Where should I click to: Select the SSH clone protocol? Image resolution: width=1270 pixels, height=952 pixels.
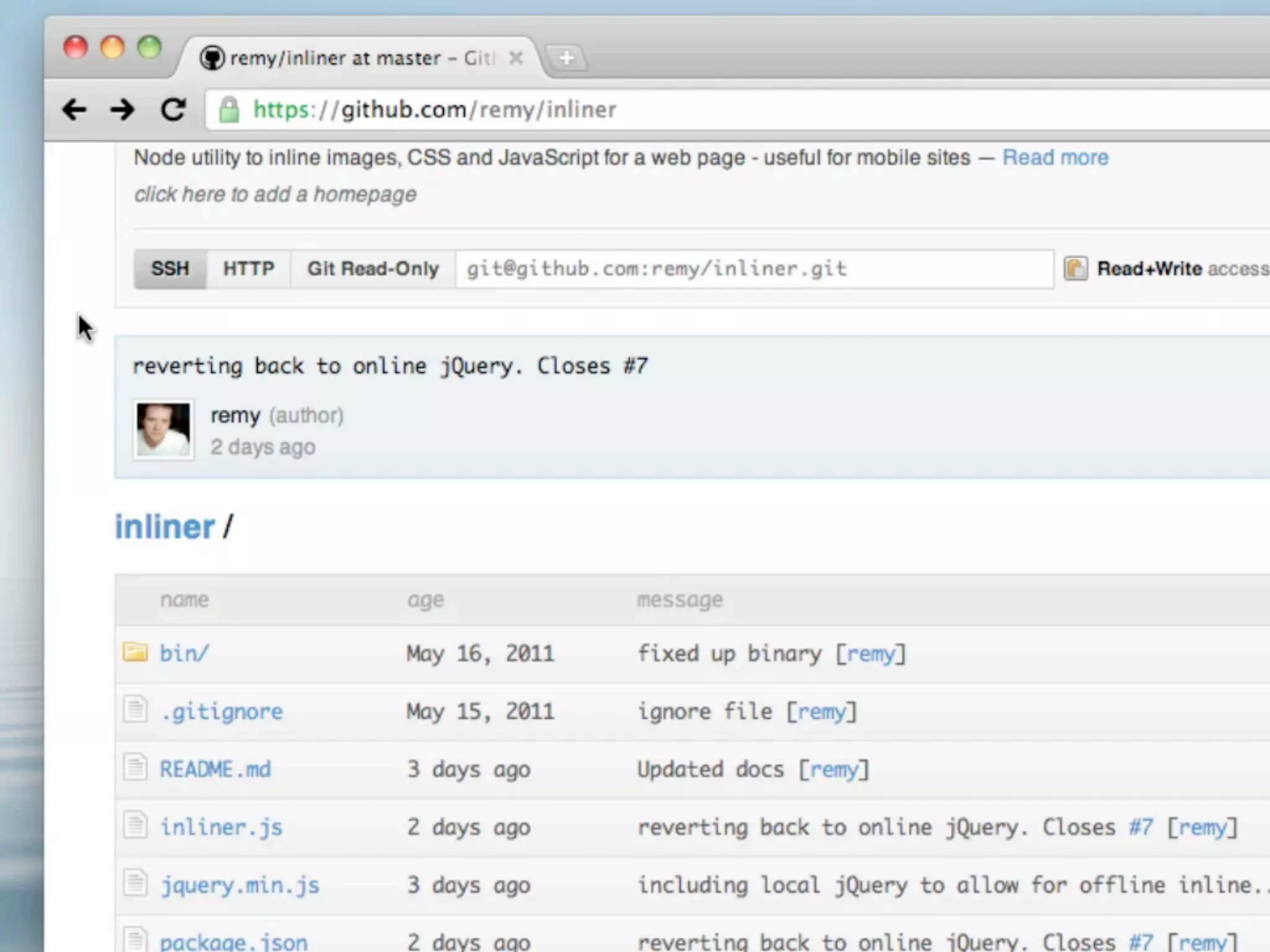point(170,268)
